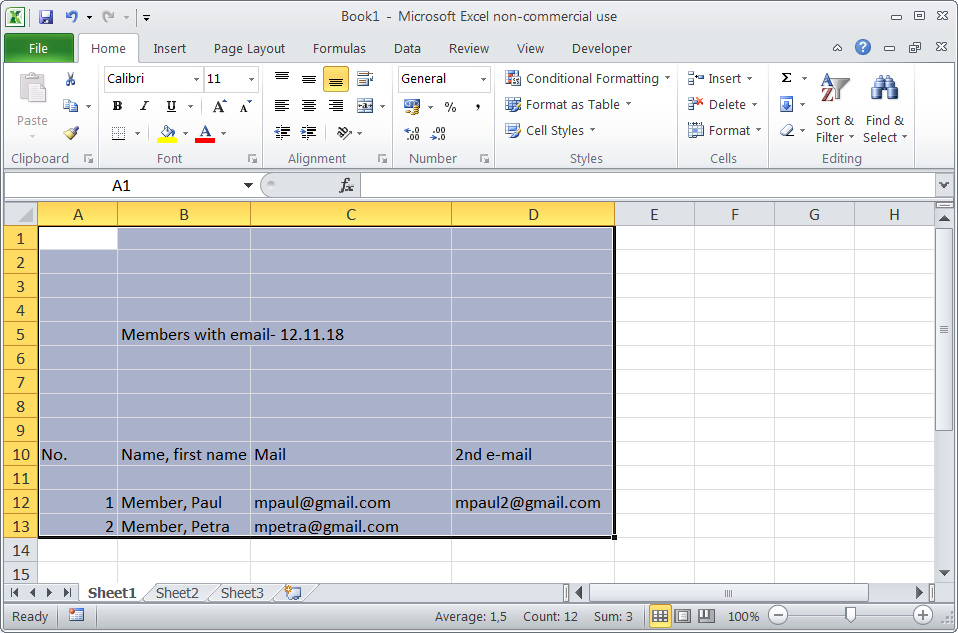Decrease decimal places

438,133
